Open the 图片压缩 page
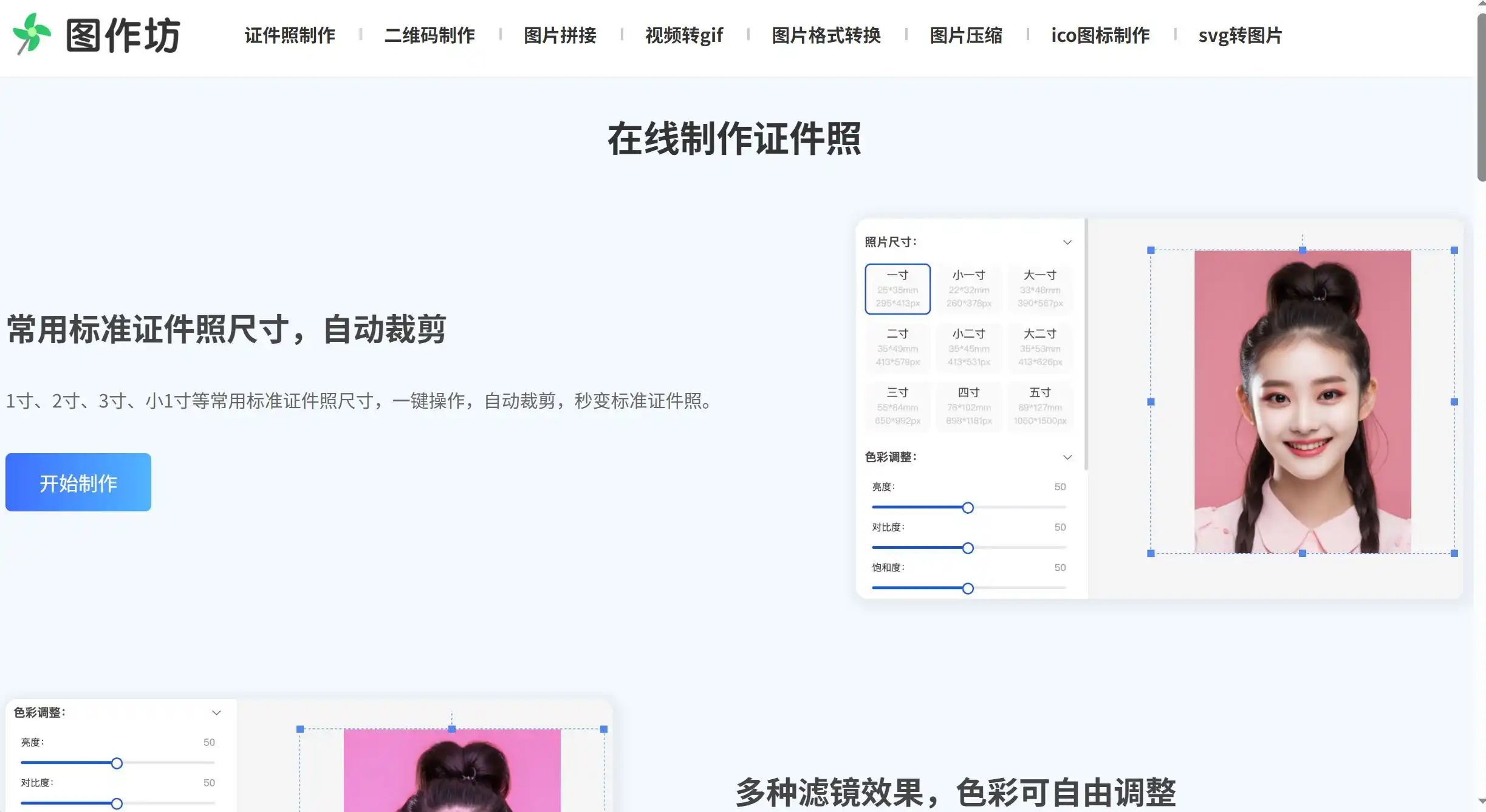Image resolution: width=1486 pixels, height=812 pixels. point(966,35)
